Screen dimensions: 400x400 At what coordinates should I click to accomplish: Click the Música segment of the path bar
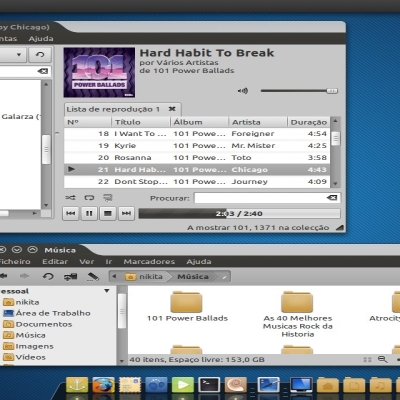click(x=193, y=277)
